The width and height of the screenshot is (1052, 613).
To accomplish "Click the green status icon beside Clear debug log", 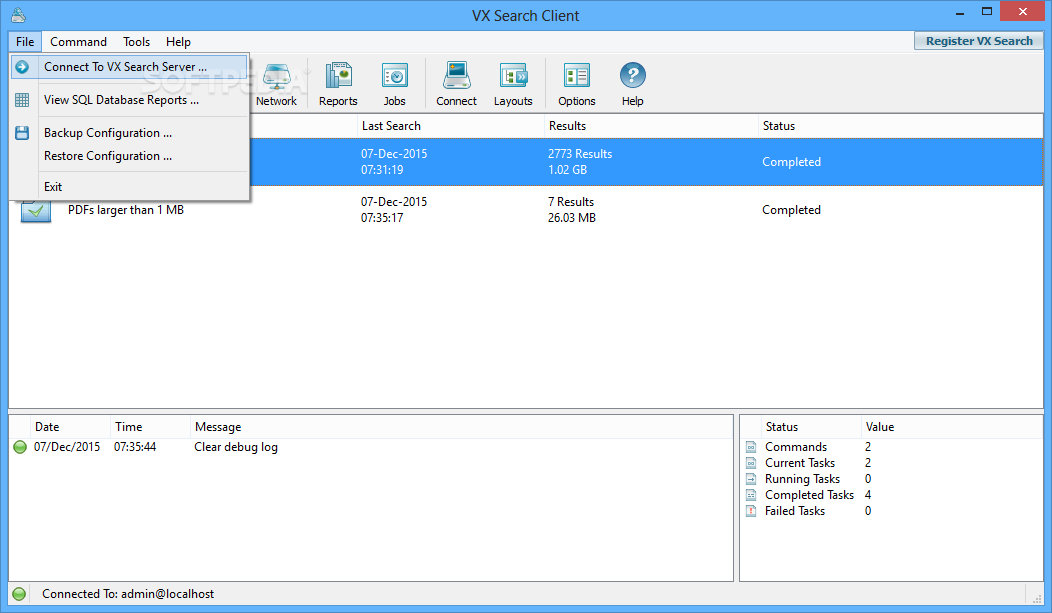I will tap(20, 447).
